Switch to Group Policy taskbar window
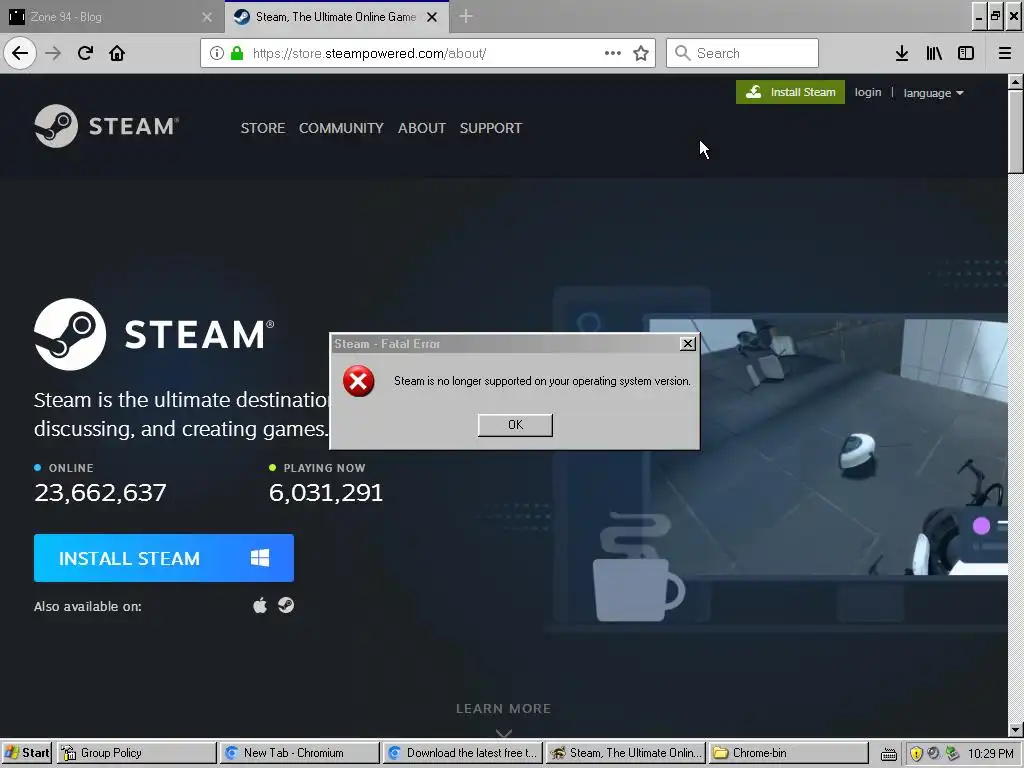Screen dimensions: 1024x768 pyautogui.click(x=136, y=753)
